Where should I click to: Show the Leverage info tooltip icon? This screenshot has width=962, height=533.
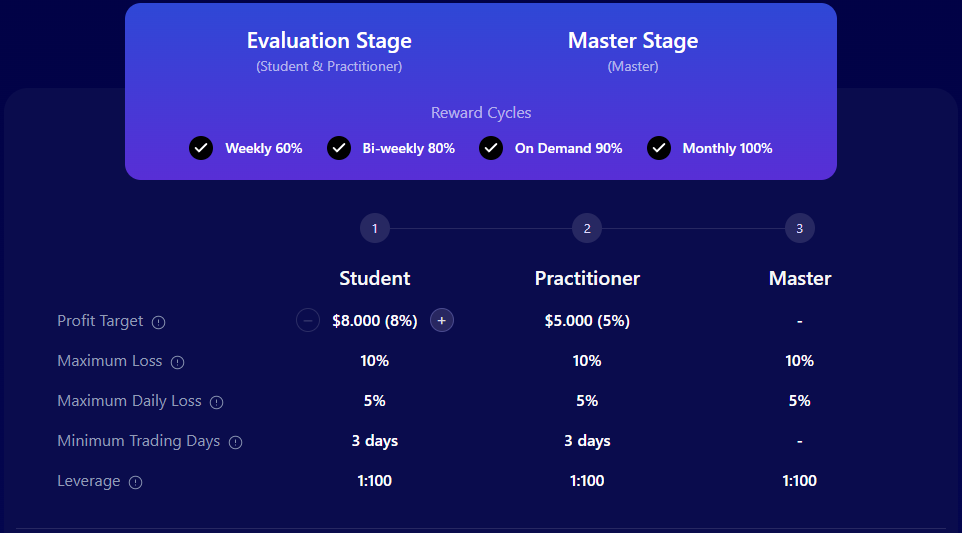coord(136,482)
